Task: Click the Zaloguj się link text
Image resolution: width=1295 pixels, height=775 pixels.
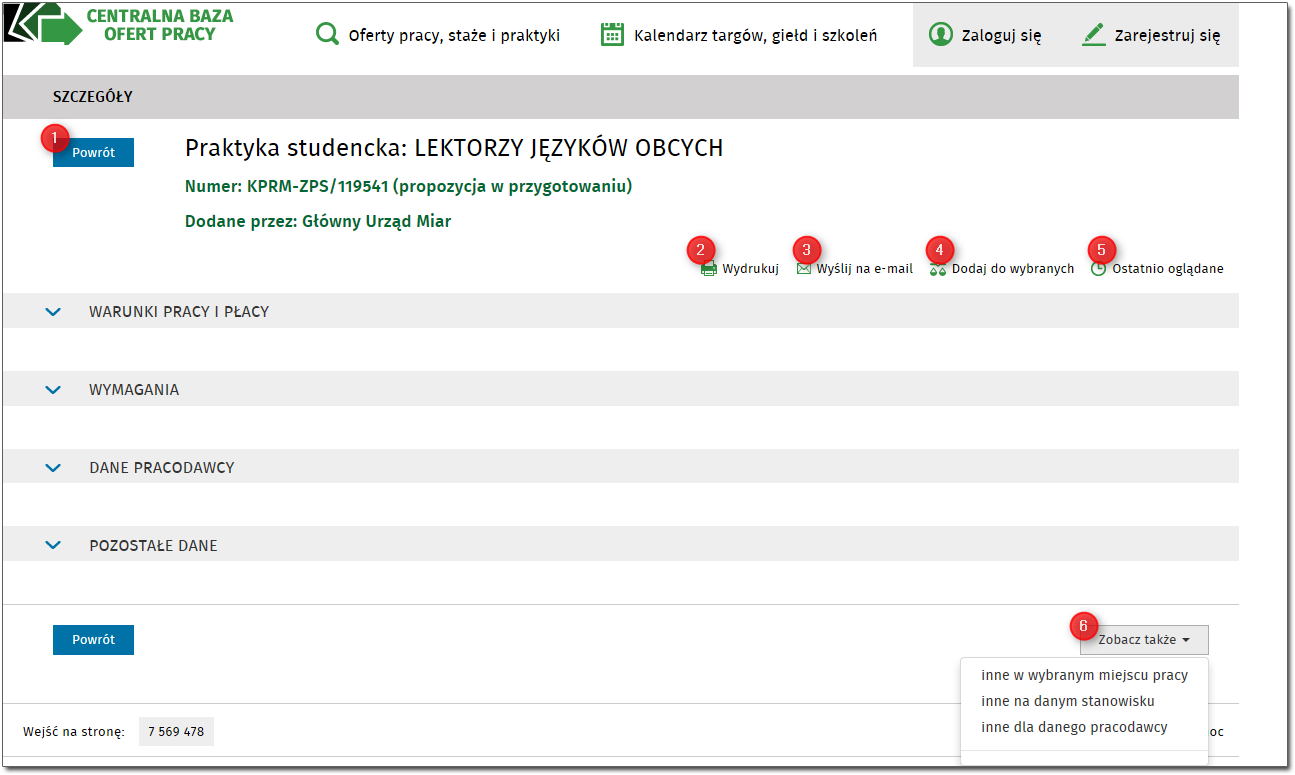Action: coord(1001,36)
